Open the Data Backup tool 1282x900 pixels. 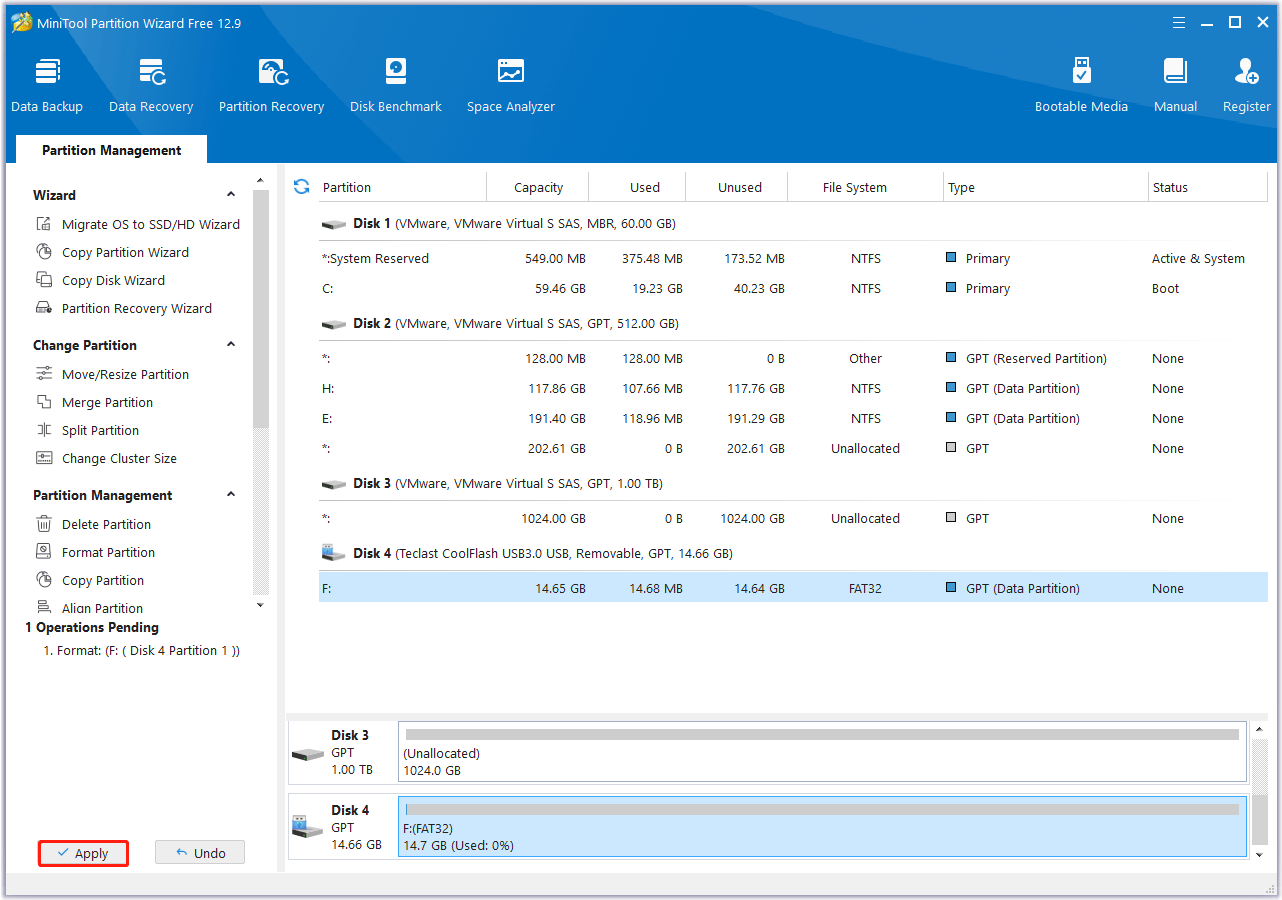click(47, 86)
